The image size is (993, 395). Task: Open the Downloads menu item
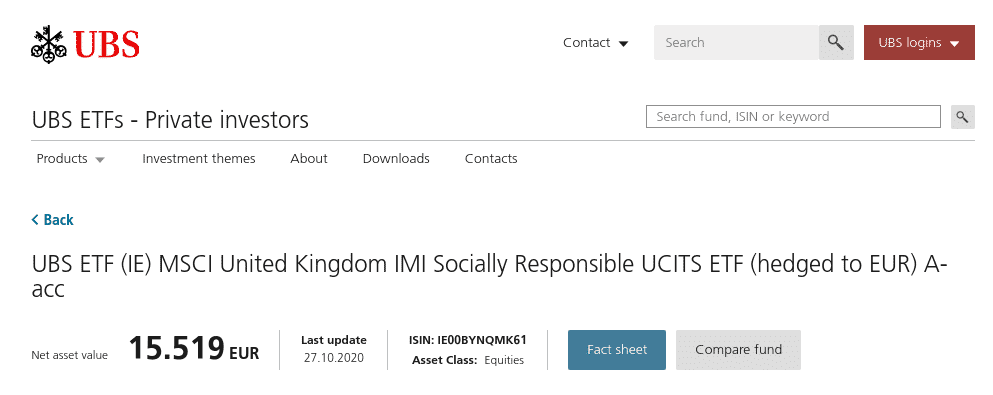click(396, 158)
